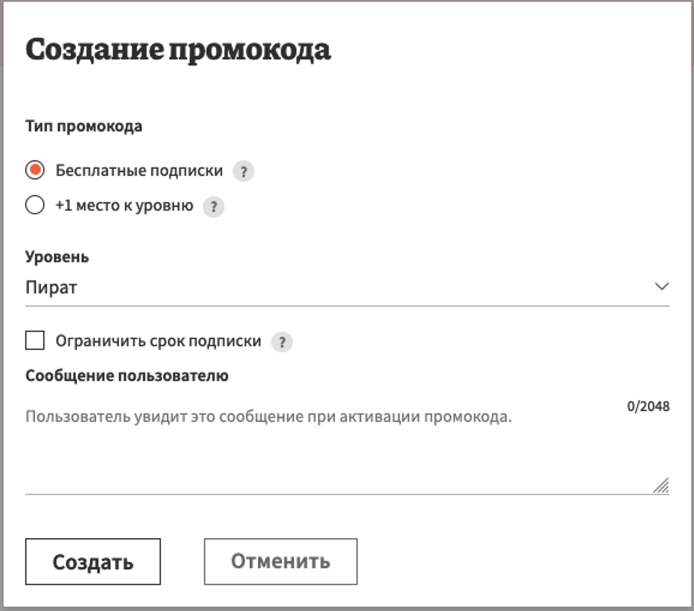Click the Уровень field label

[57, 257]
